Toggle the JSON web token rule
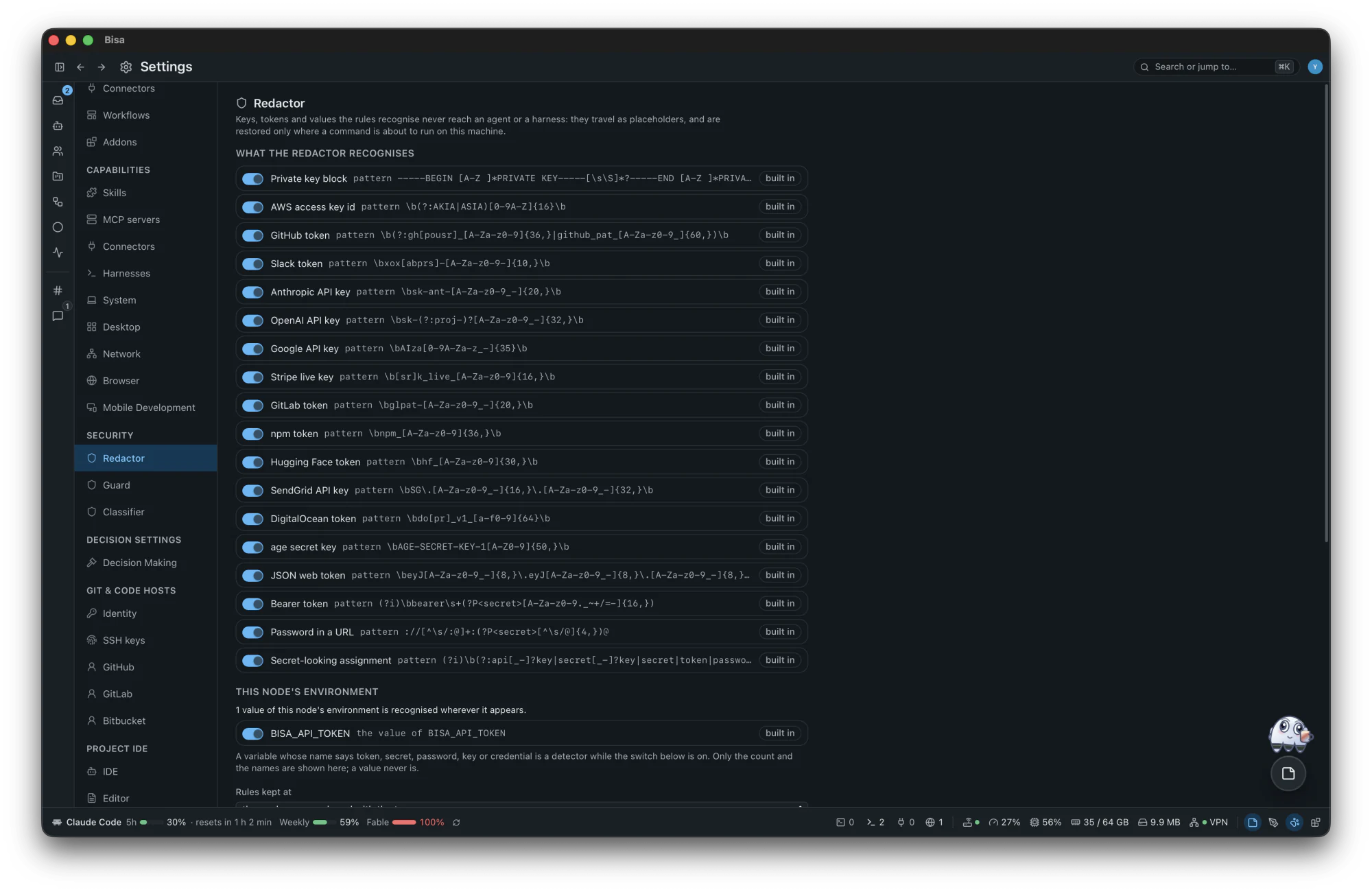 (x=252, y=576)
